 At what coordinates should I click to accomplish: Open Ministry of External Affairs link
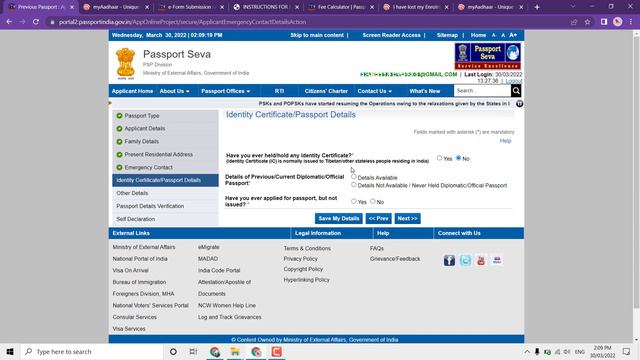pyautogui.click(x=144, y=247)
